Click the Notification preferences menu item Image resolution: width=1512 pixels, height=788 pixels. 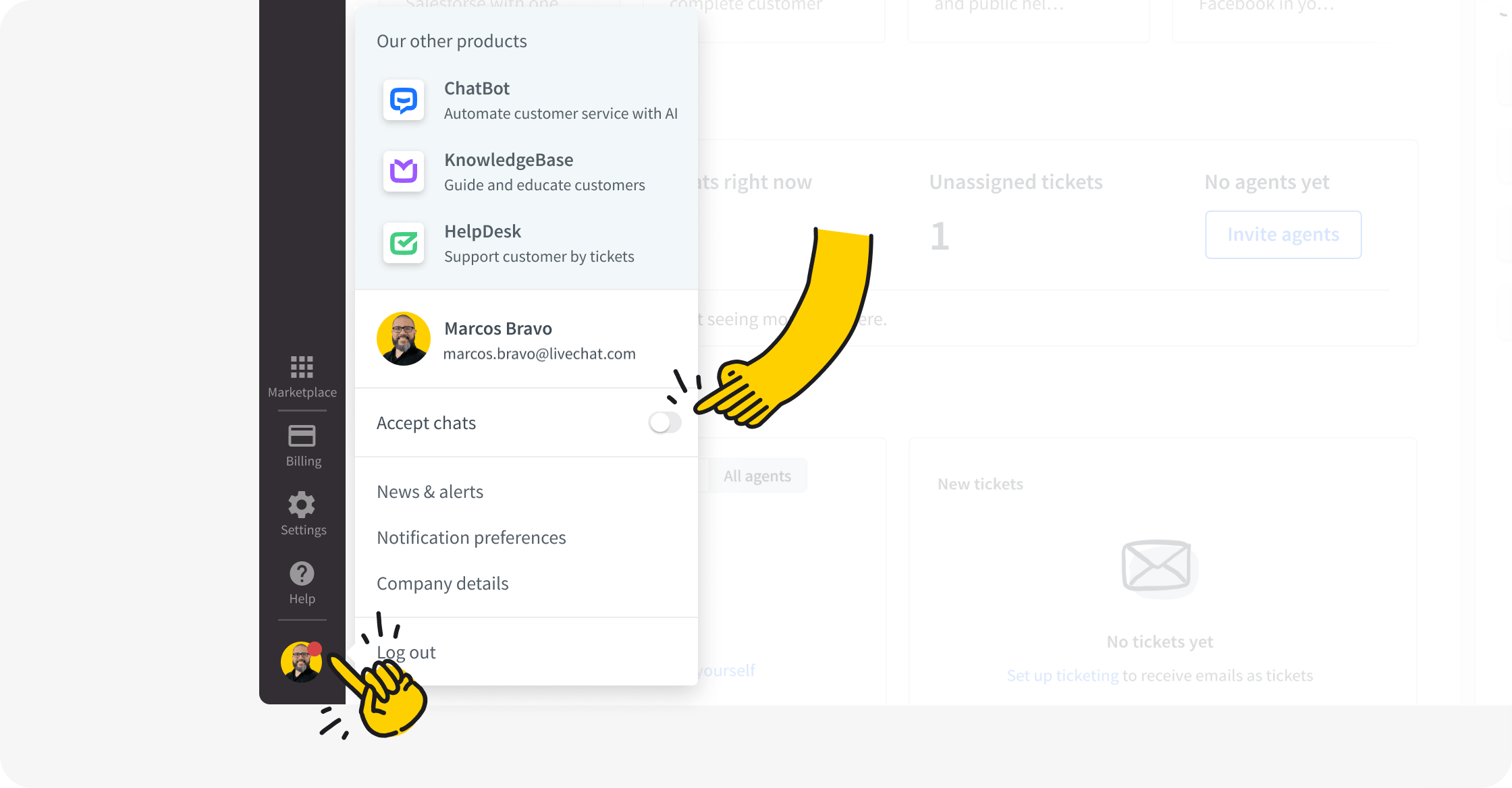point(471,537)
